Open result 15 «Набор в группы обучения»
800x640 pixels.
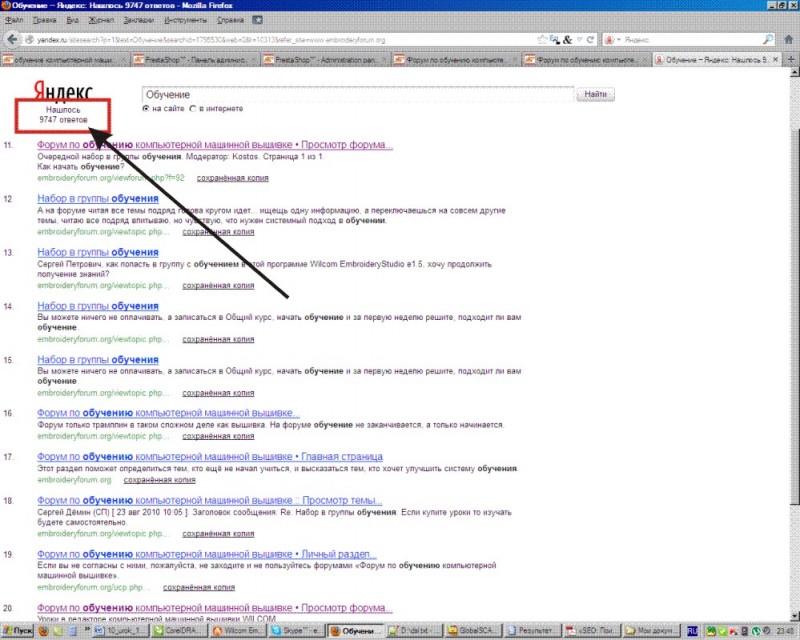point(98,360)
